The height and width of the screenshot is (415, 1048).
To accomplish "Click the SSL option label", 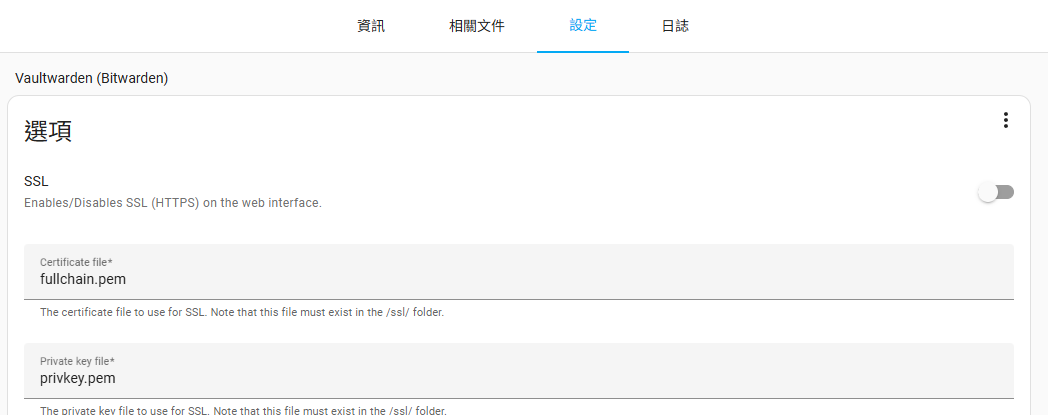I will click(x=36, y=182).
